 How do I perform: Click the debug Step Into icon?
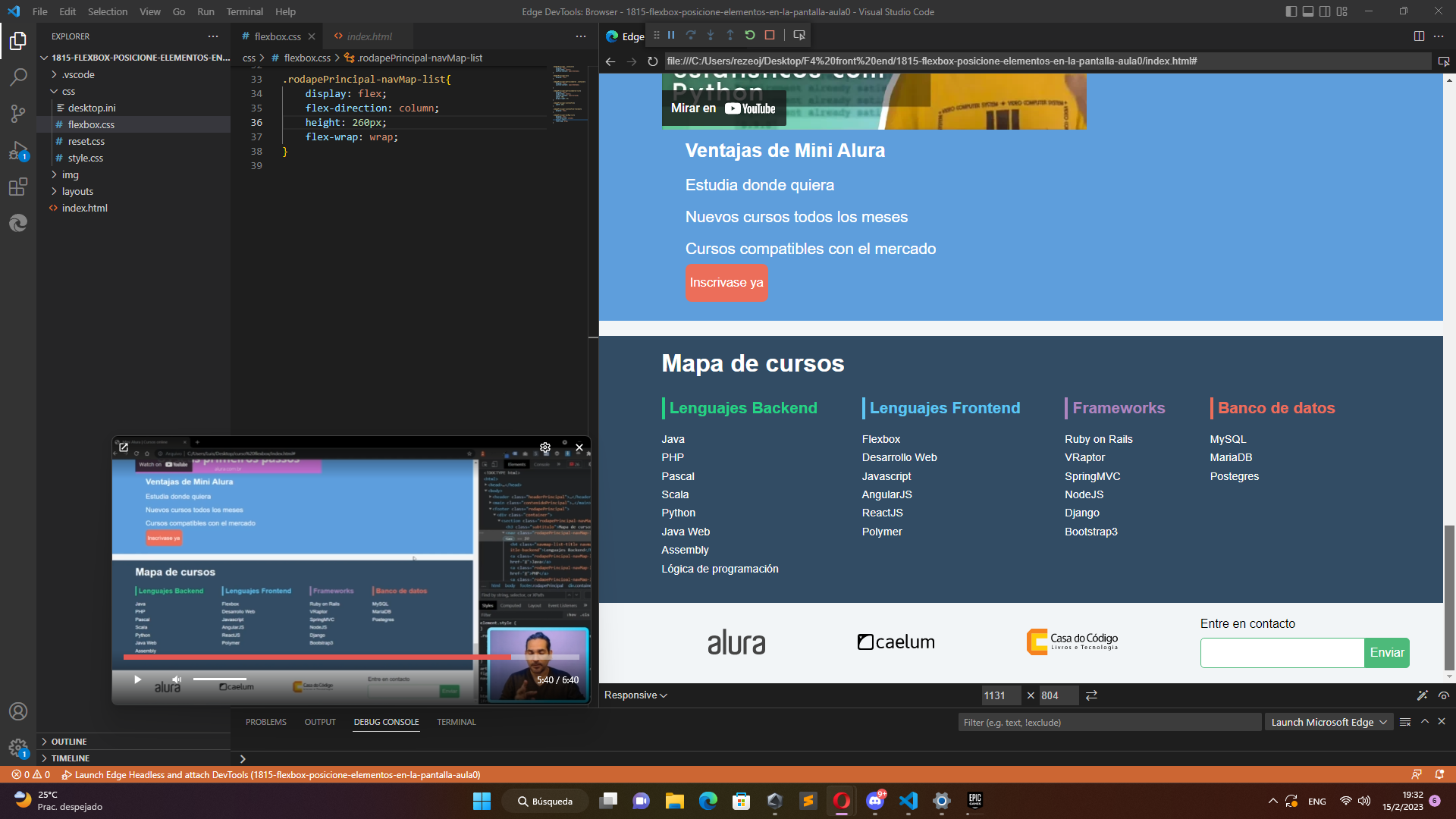tap(711, 35)
